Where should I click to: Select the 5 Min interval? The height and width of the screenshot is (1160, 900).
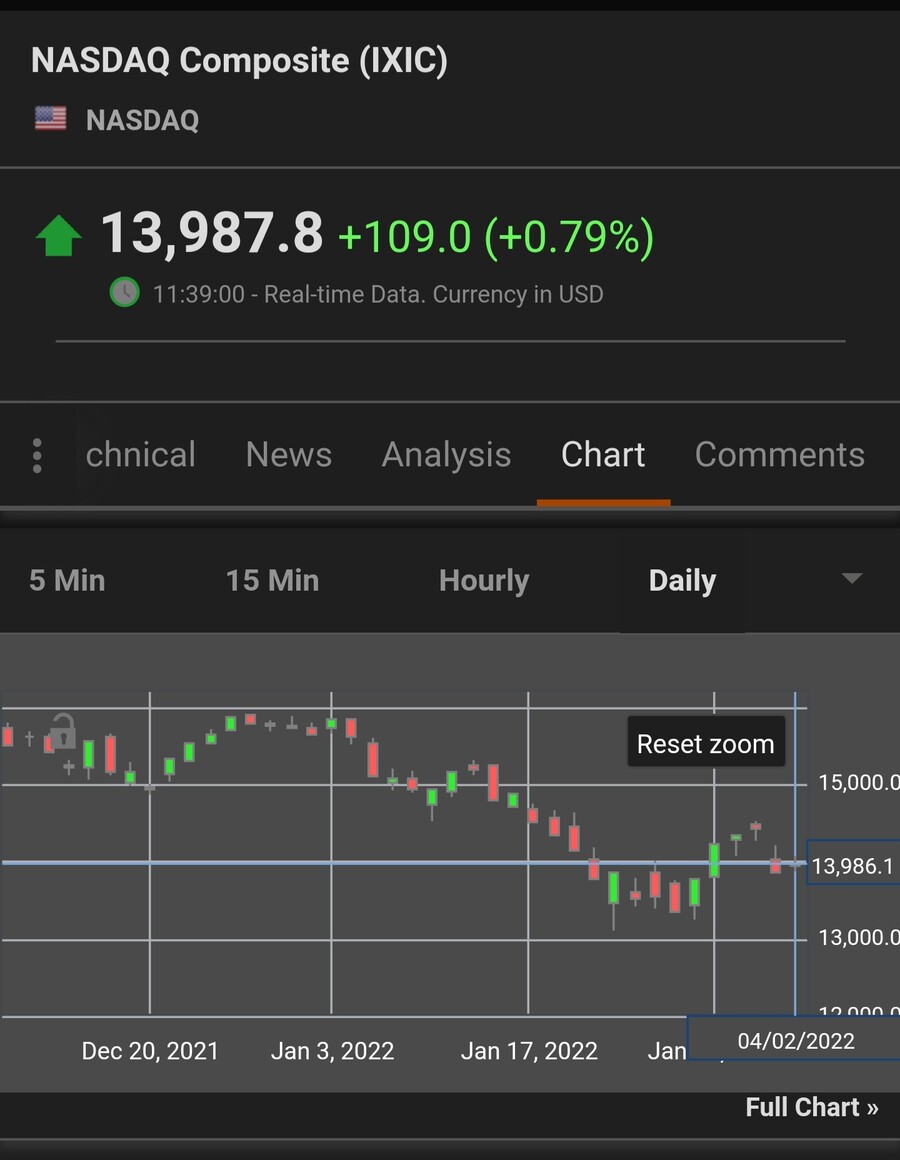(67, 581)
